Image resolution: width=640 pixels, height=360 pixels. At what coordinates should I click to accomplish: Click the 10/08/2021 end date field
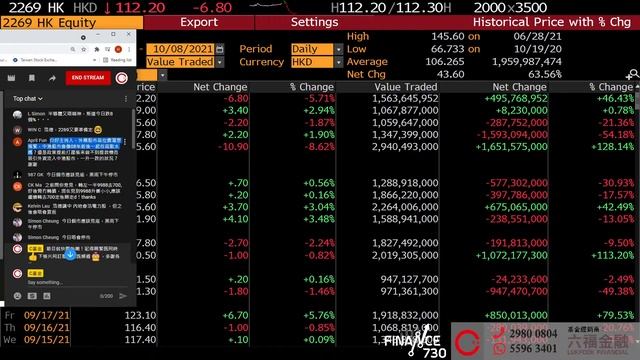point(180,49)
